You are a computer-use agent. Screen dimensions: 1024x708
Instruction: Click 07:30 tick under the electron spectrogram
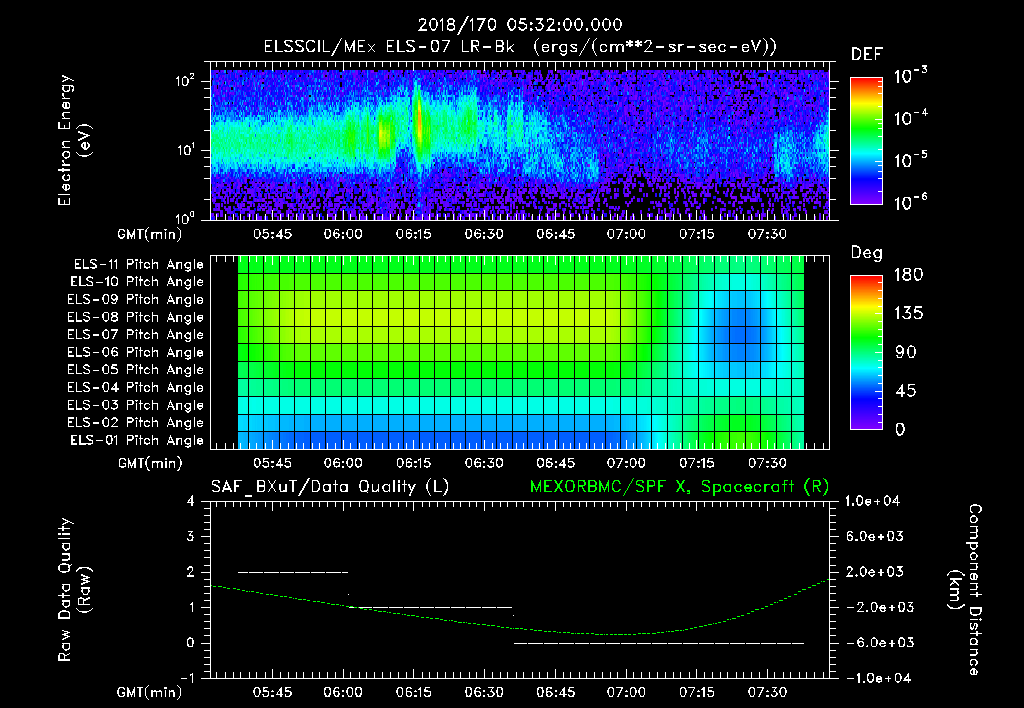tap(767, 234)
